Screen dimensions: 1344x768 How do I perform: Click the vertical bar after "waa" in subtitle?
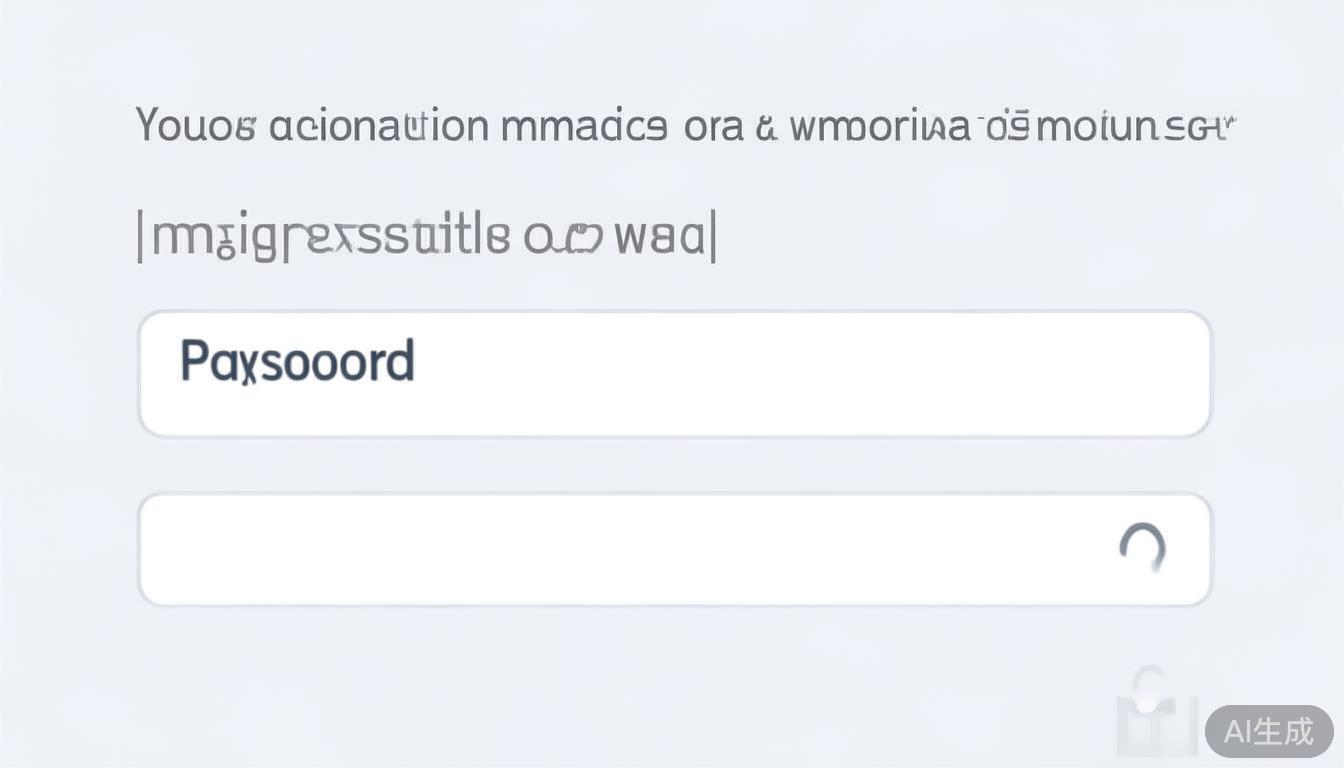pyautogui.click(x=713, y=238)
